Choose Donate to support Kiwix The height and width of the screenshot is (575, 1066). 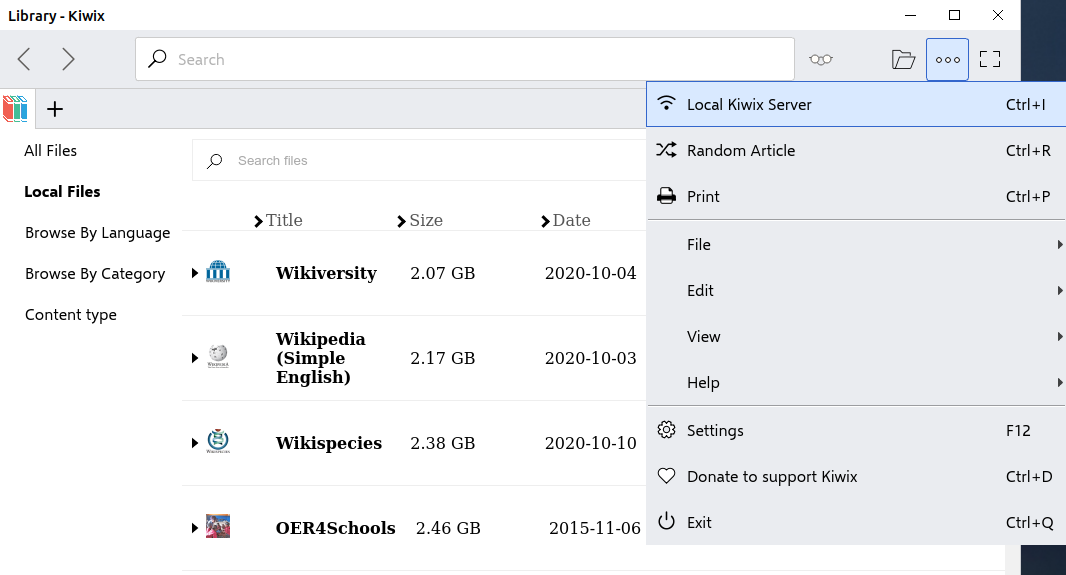[856, 476]
